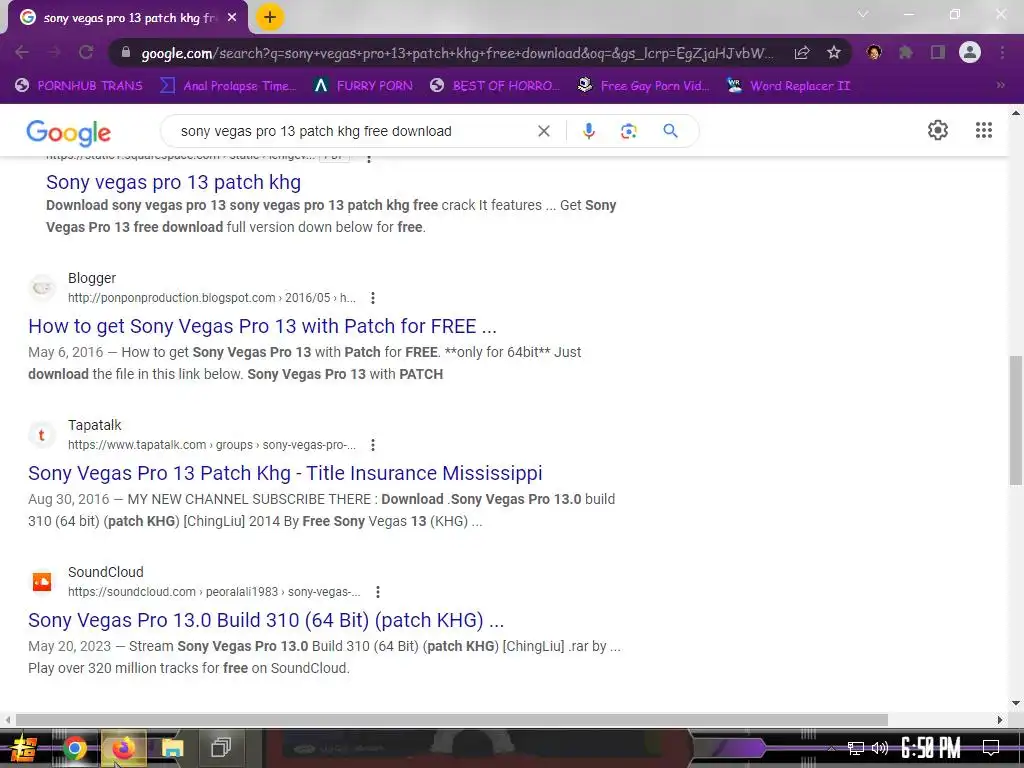The image size is (1024, 768).
Task: Open File Explorer from the taskbar
Action: point(172,748)
